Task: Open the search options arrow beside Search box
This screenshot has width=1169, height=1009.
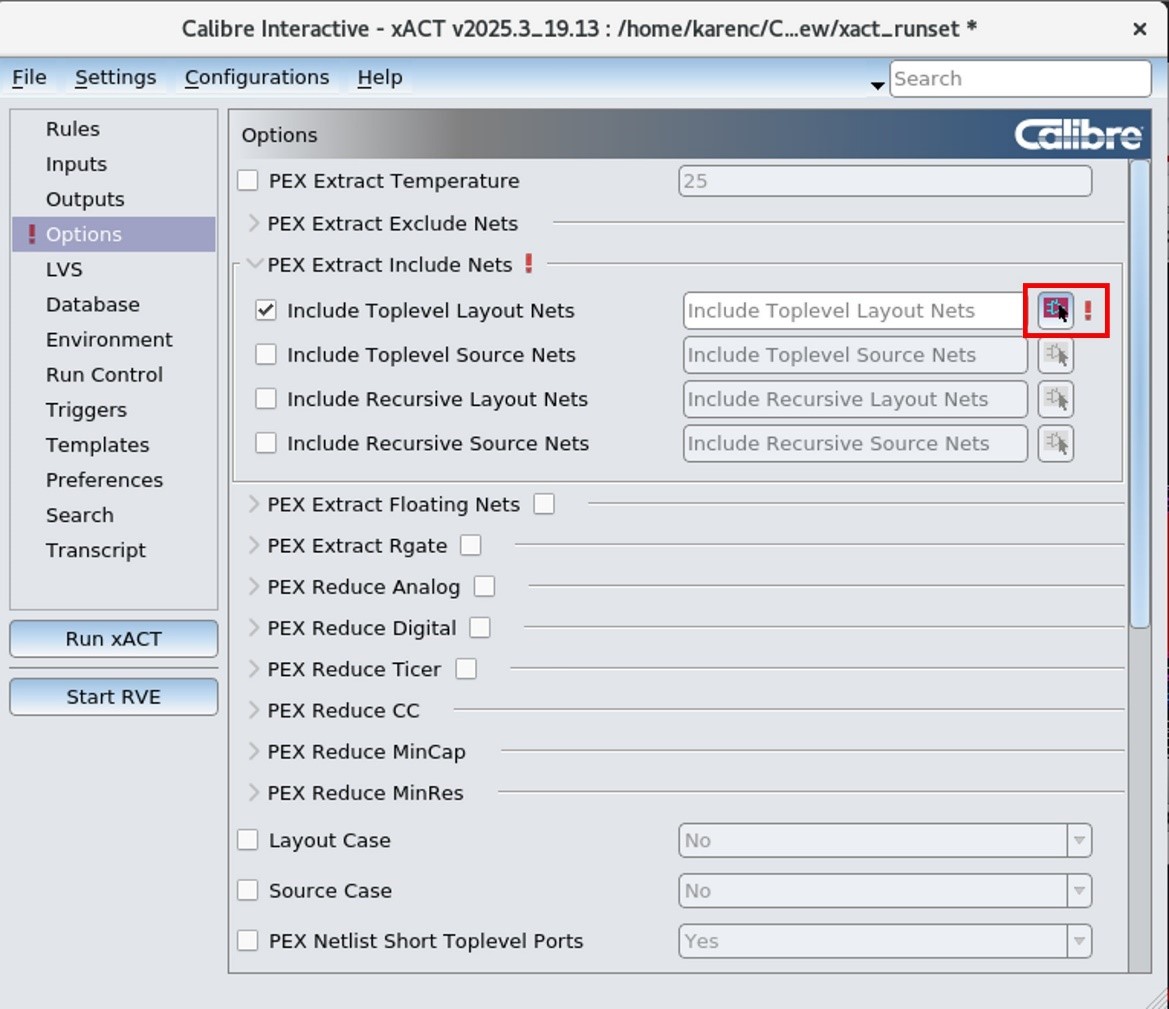Action: coord(877,86)
